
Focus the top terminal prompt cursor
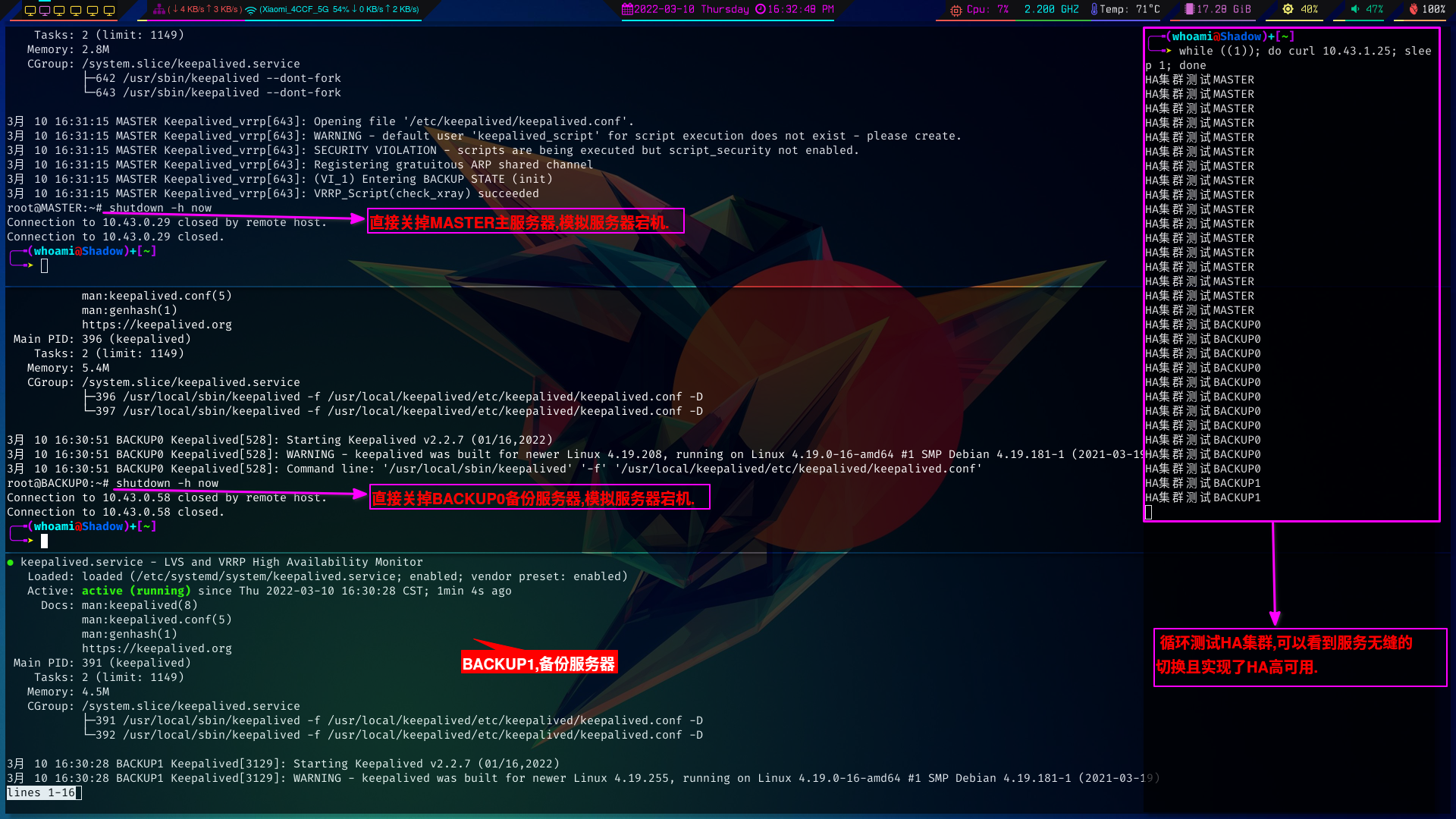click(x=44, y=265)
